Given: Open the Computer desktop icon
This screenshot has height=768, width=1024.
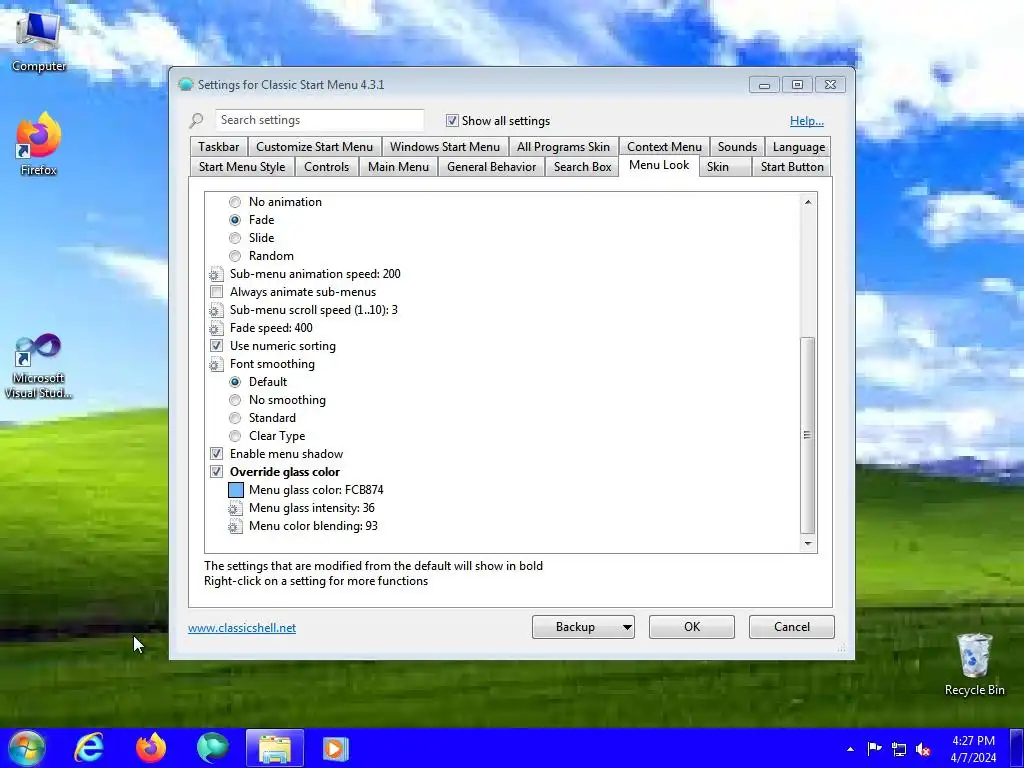Looking at the screenshot, I should 39,40.
